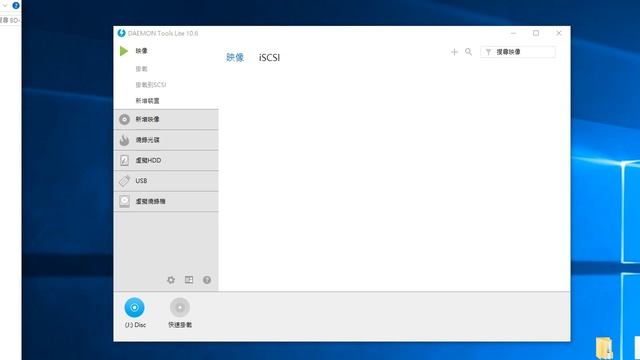The width and height of the screenshot is (640, 360).
Task: Open settings via the gear icon
Action: pos(171,280)
